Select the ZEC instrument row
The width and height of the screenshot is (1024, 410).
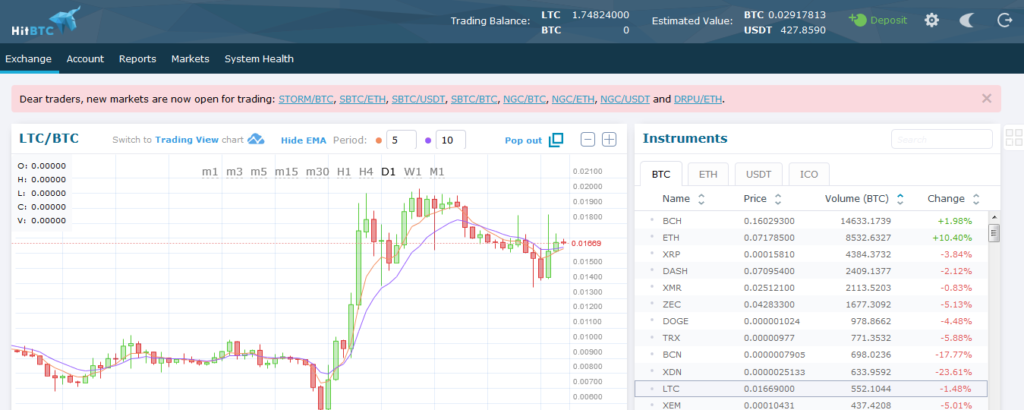tap(811, 304)
